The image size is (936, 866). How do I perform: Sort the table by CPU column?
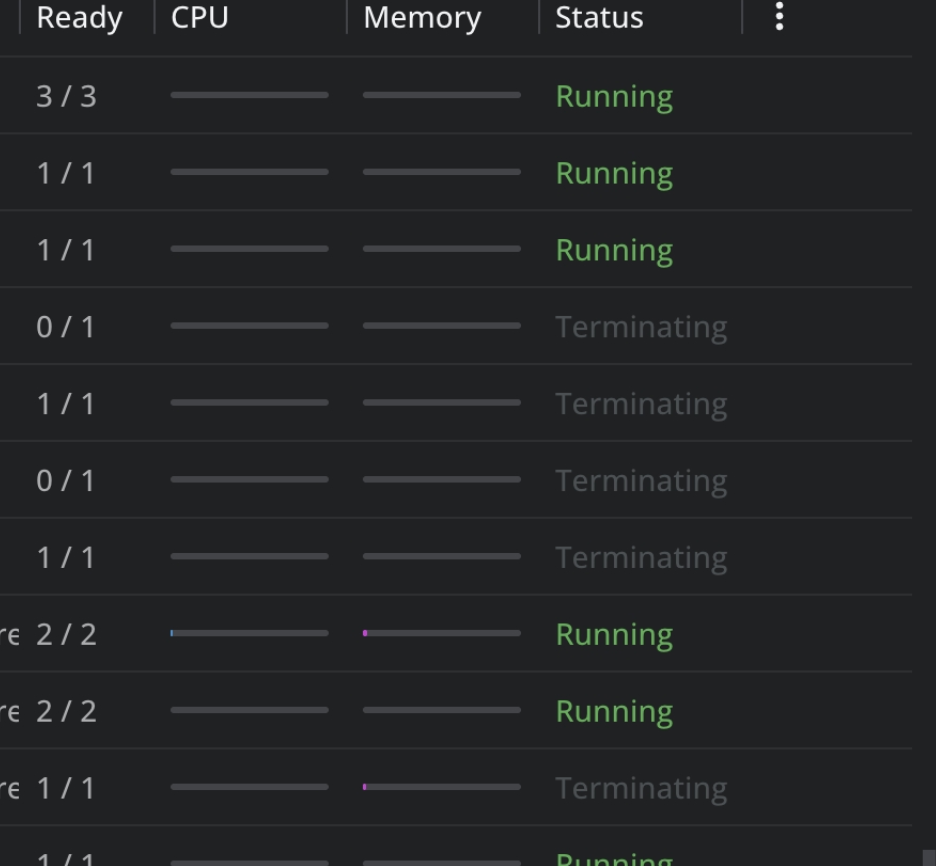pyautogui.click(x=200, y=18)
